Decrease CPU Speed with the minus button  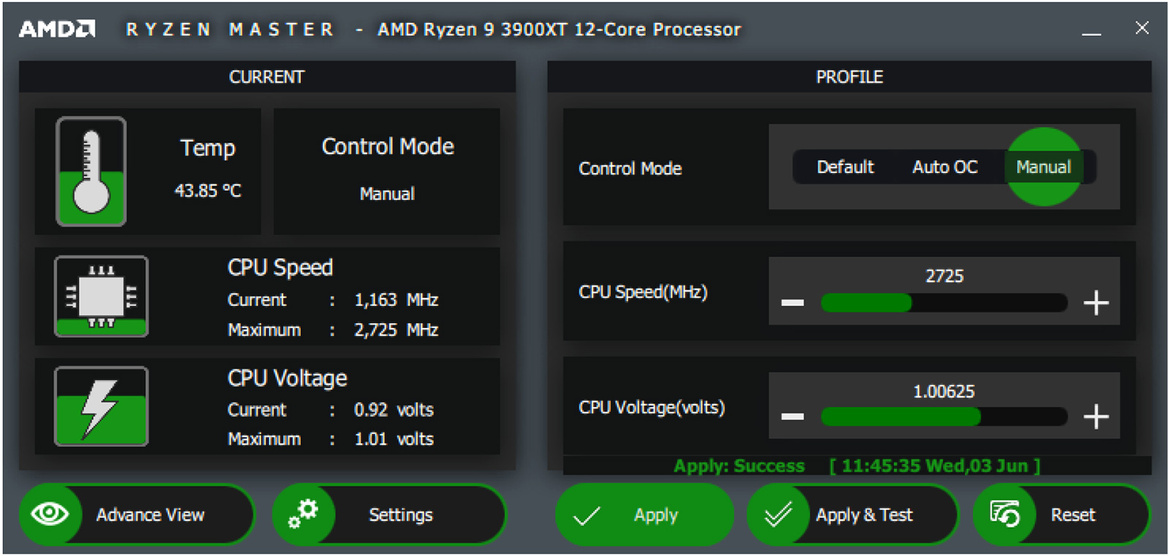[x=793, y=303]
